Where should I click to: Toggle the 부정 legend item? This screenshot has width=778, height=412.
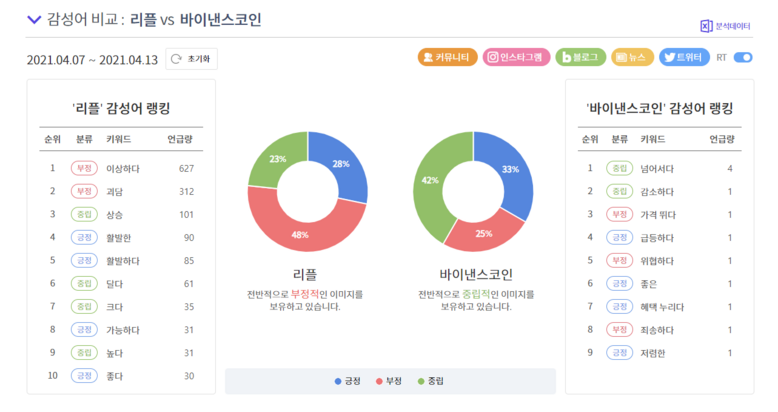coord(389,381)
